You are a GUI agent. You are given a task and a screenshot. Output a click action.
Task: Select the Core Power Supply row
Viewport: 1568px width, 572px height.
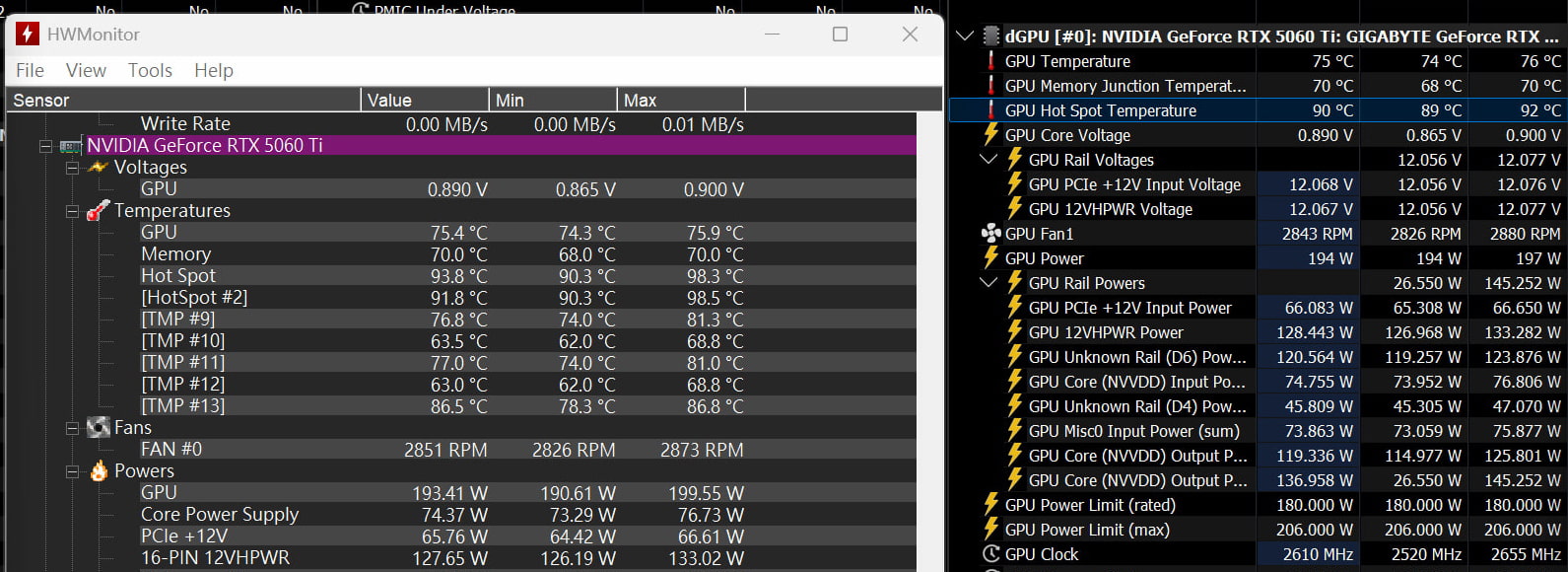[528, 515]
